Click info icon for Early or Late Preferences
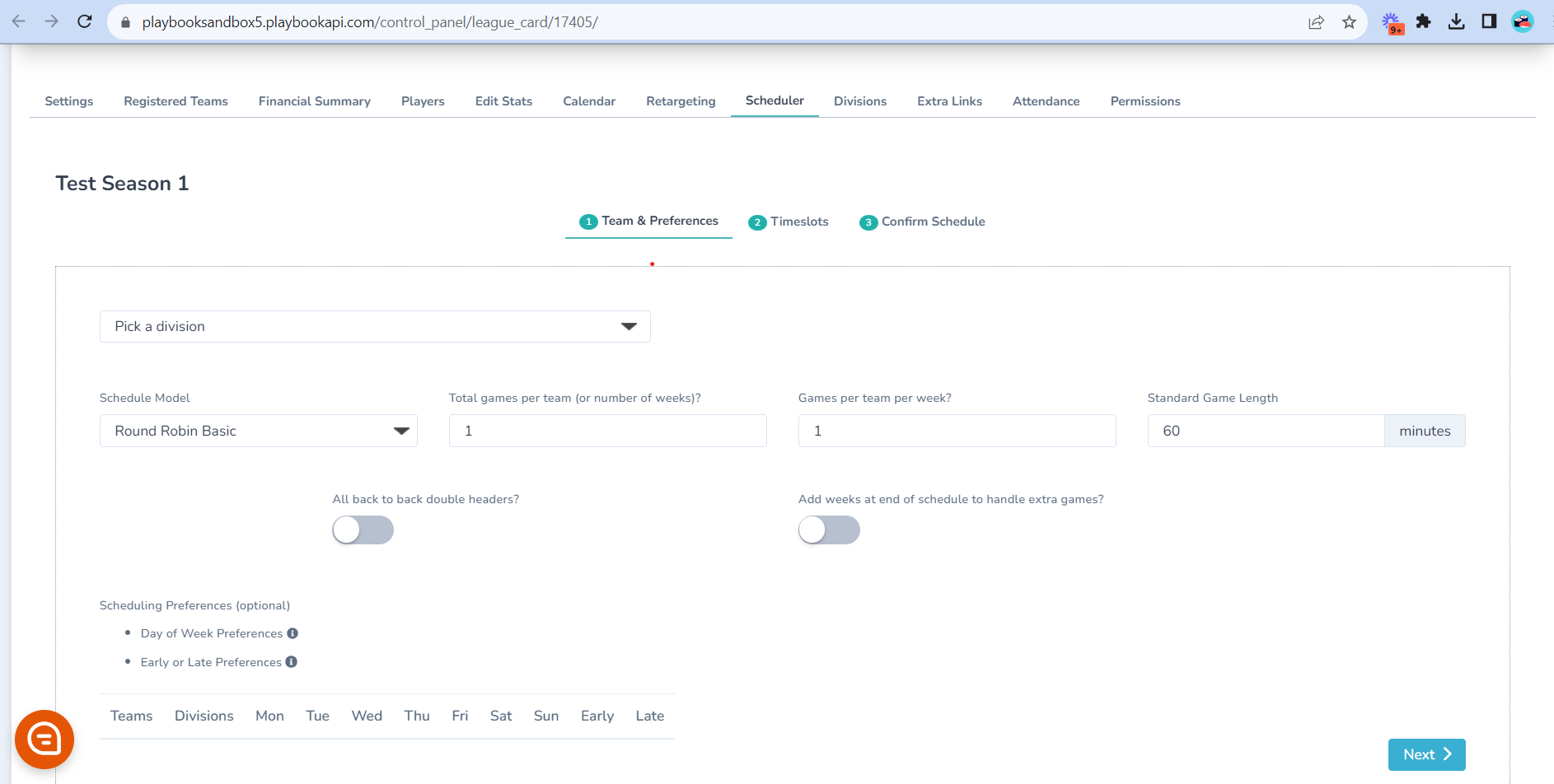 click(x=291, y=662)
